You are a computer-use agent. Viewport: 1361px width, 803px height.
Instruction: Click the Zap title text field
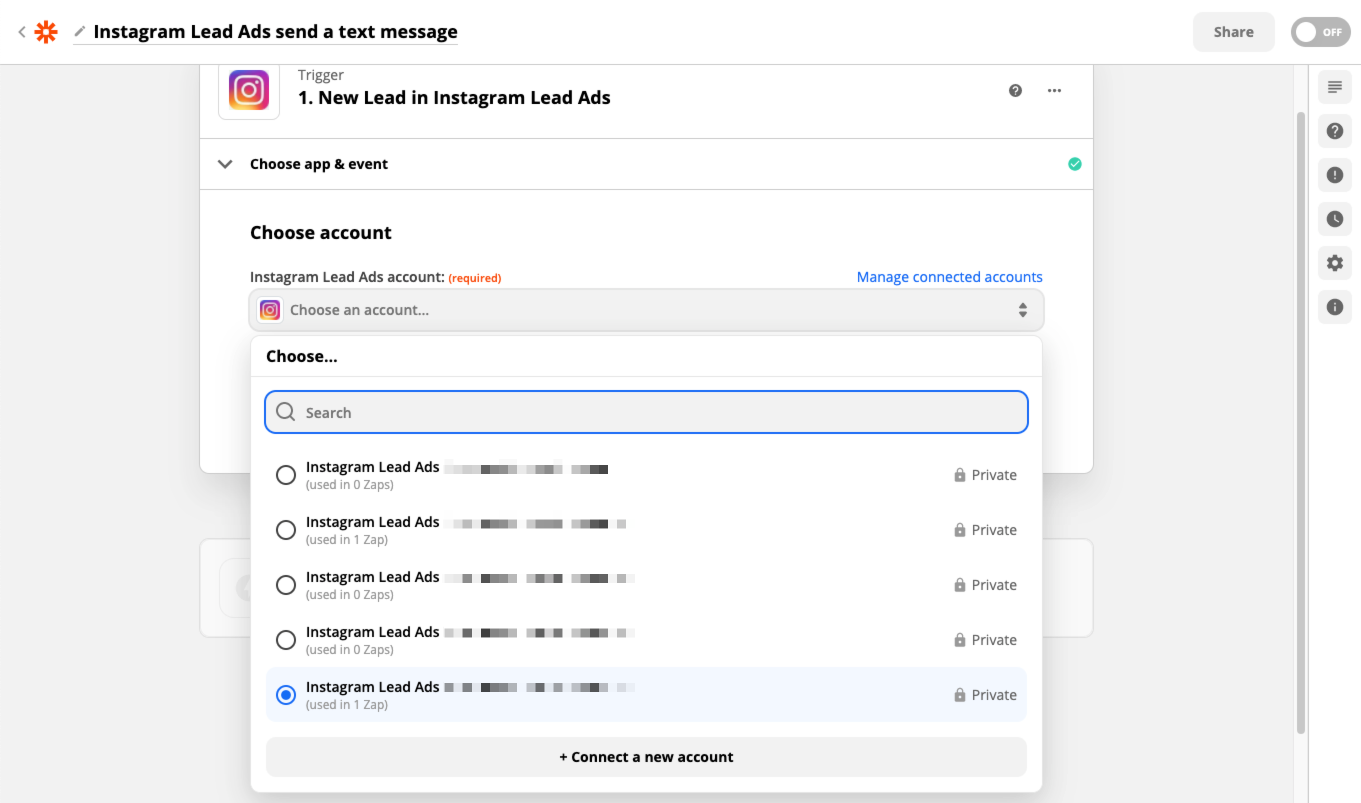(x=275, y=32)
